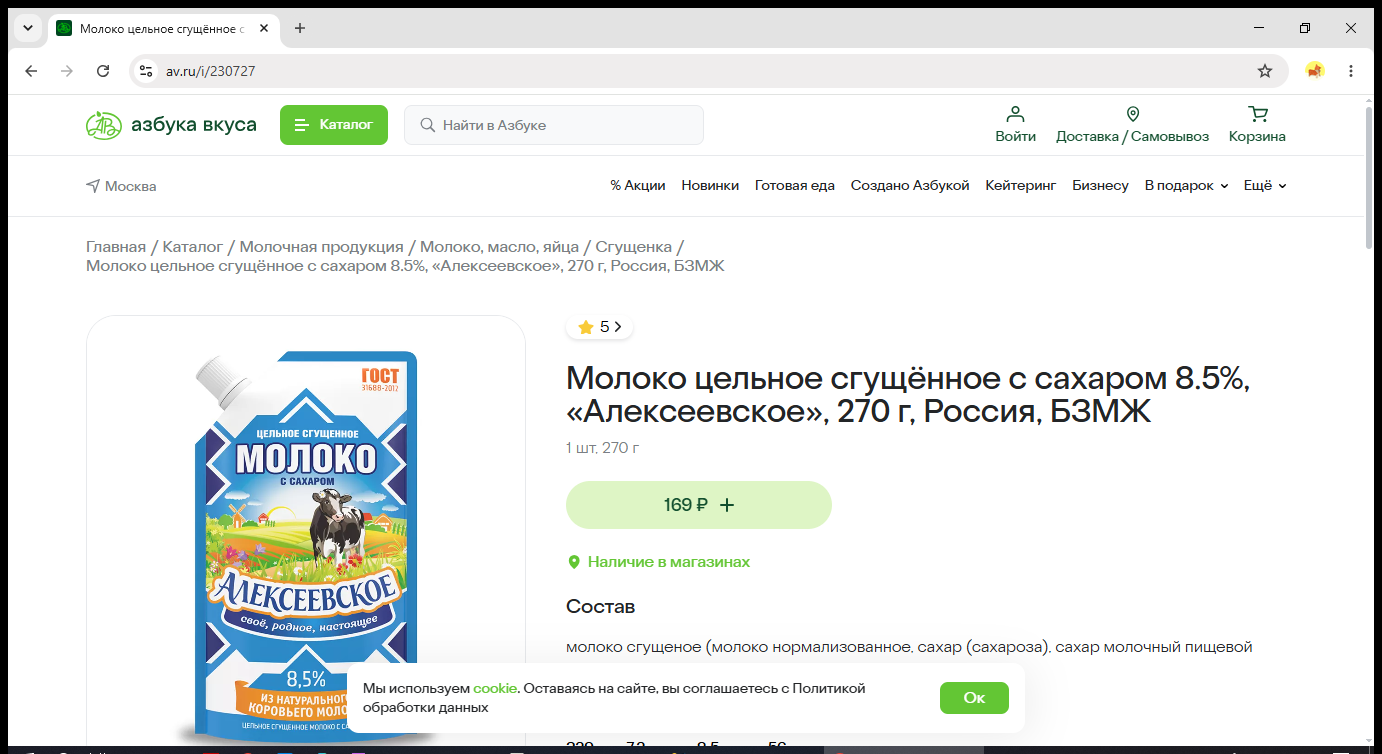
Task: Click the Состав section heading
Action: (600, 607)
